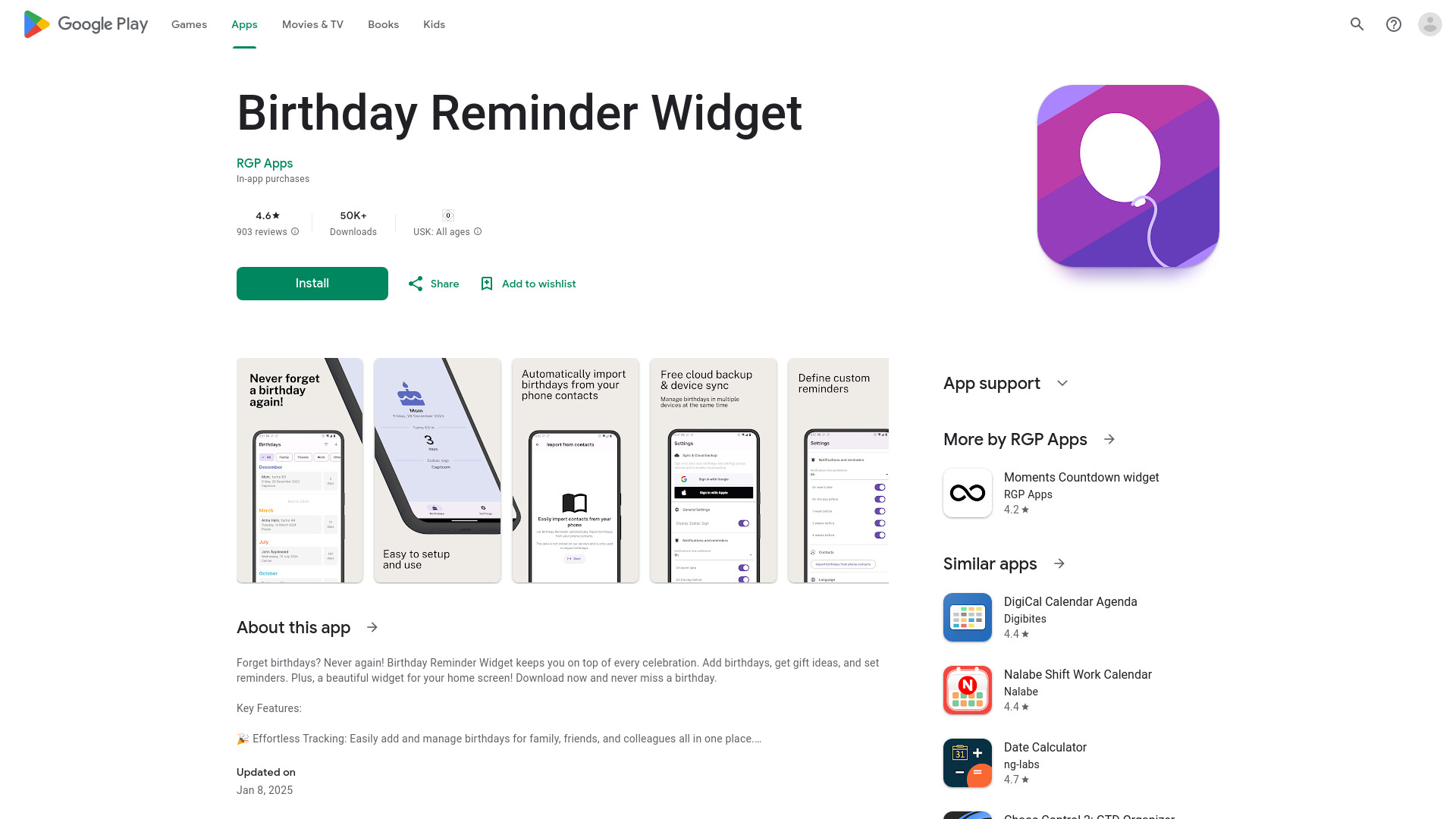Select the Apps tab in navigation
Screen dimensions: 1456x819
click(x=244, y=24)
